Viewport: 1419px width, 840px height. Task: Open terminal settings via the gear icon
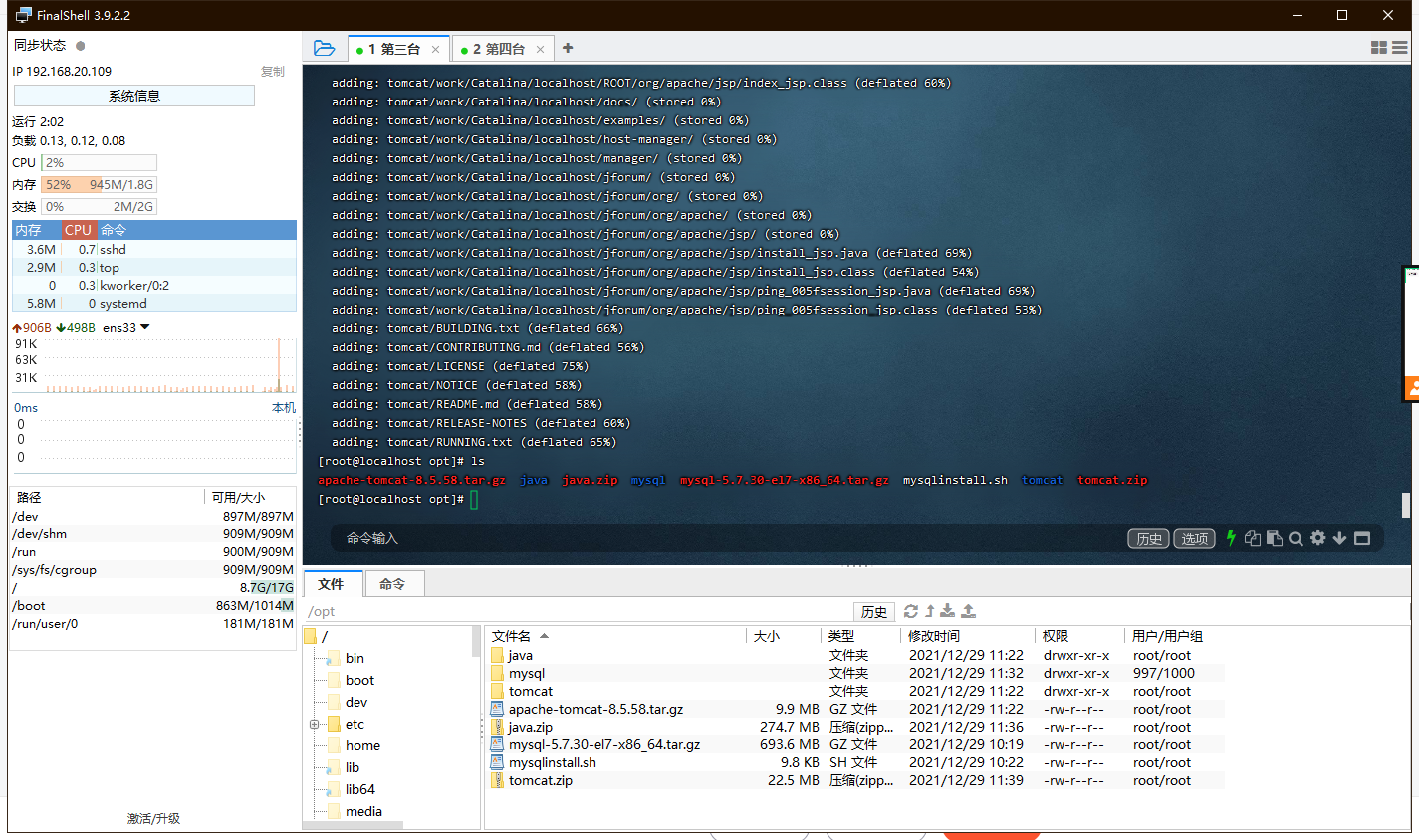pyautogui.click(x=1317, y=538)
